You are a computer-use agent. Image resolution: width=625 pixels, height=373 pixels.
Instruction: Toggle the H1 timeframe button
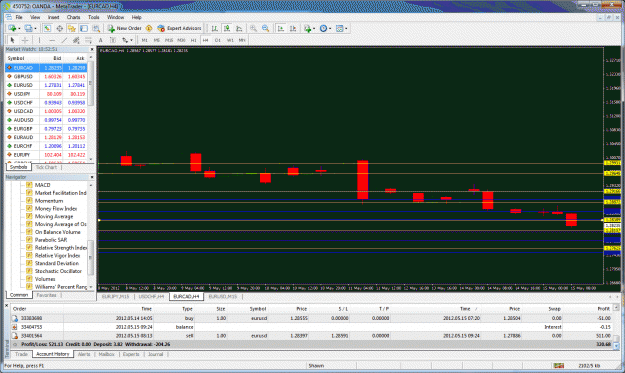193,40
